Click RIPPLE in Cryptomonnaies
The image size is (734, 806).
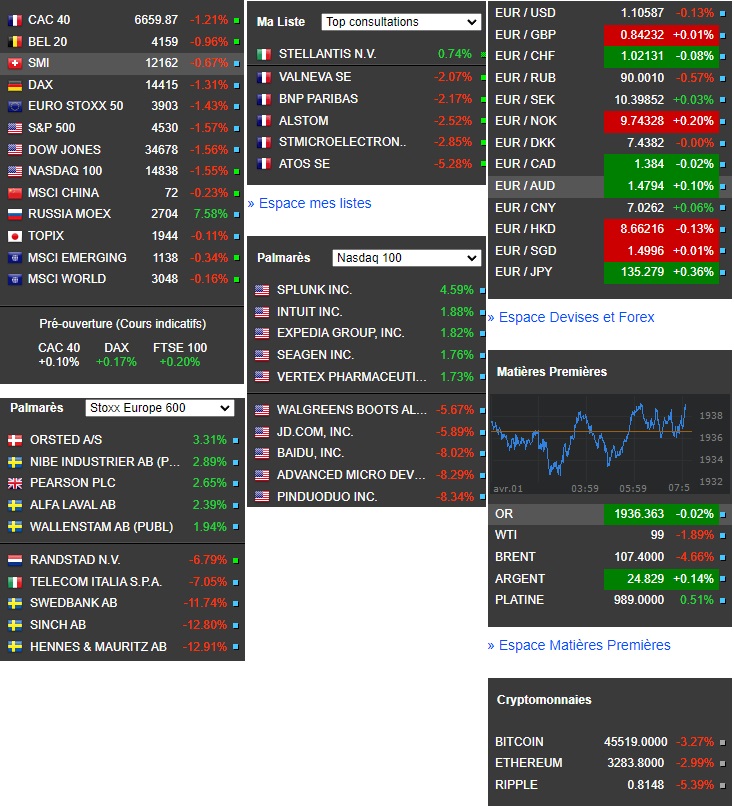coord(516,785)
